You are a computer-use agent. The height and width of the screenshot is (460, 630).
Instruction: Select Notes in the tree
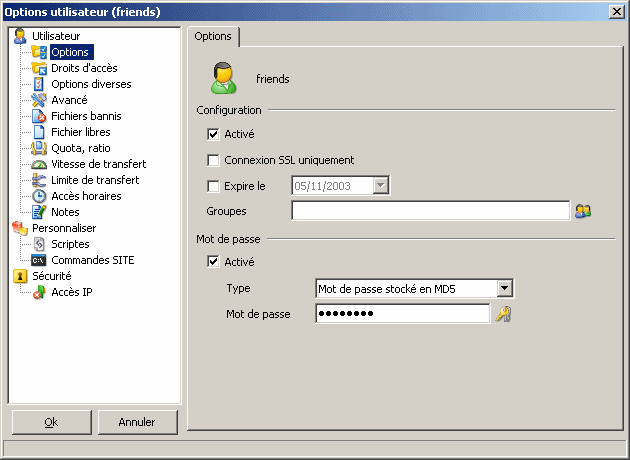tap(65, 212)
